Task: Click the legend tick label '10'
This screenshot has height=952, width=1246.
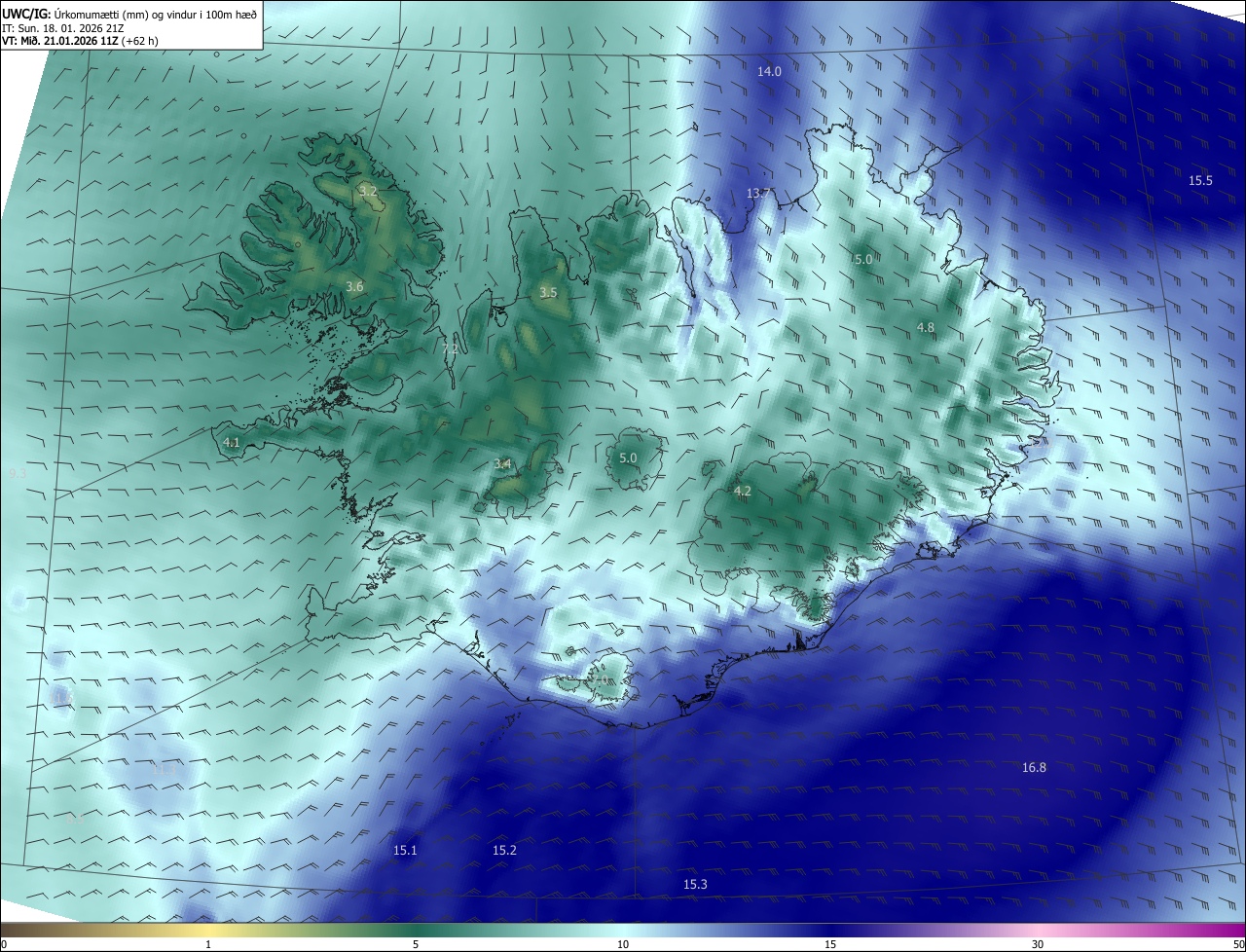Action: (623, 945)
